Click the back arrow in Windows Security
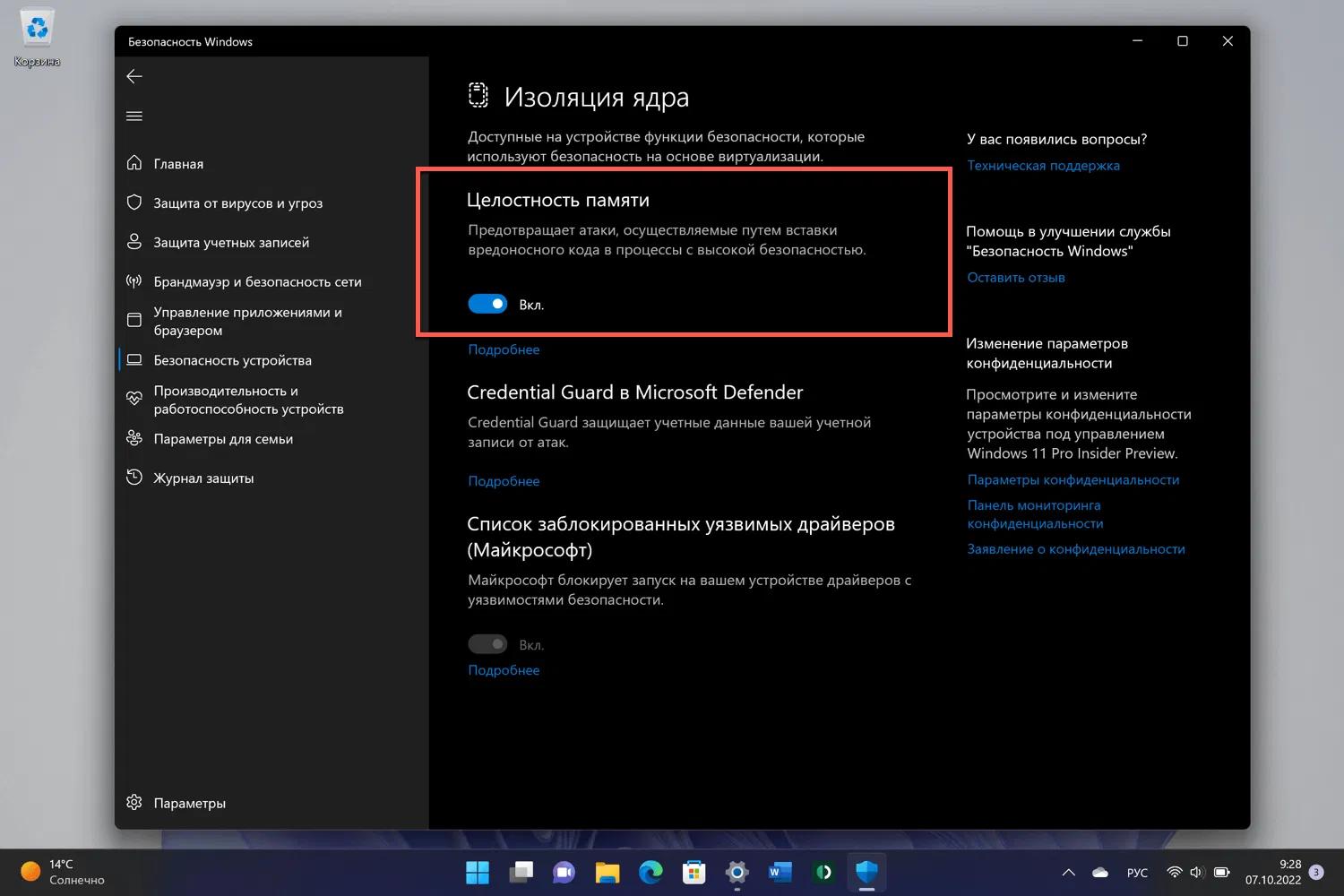Image resolution: width=1344 pixels, height=896 pixels. pos(134,76)
